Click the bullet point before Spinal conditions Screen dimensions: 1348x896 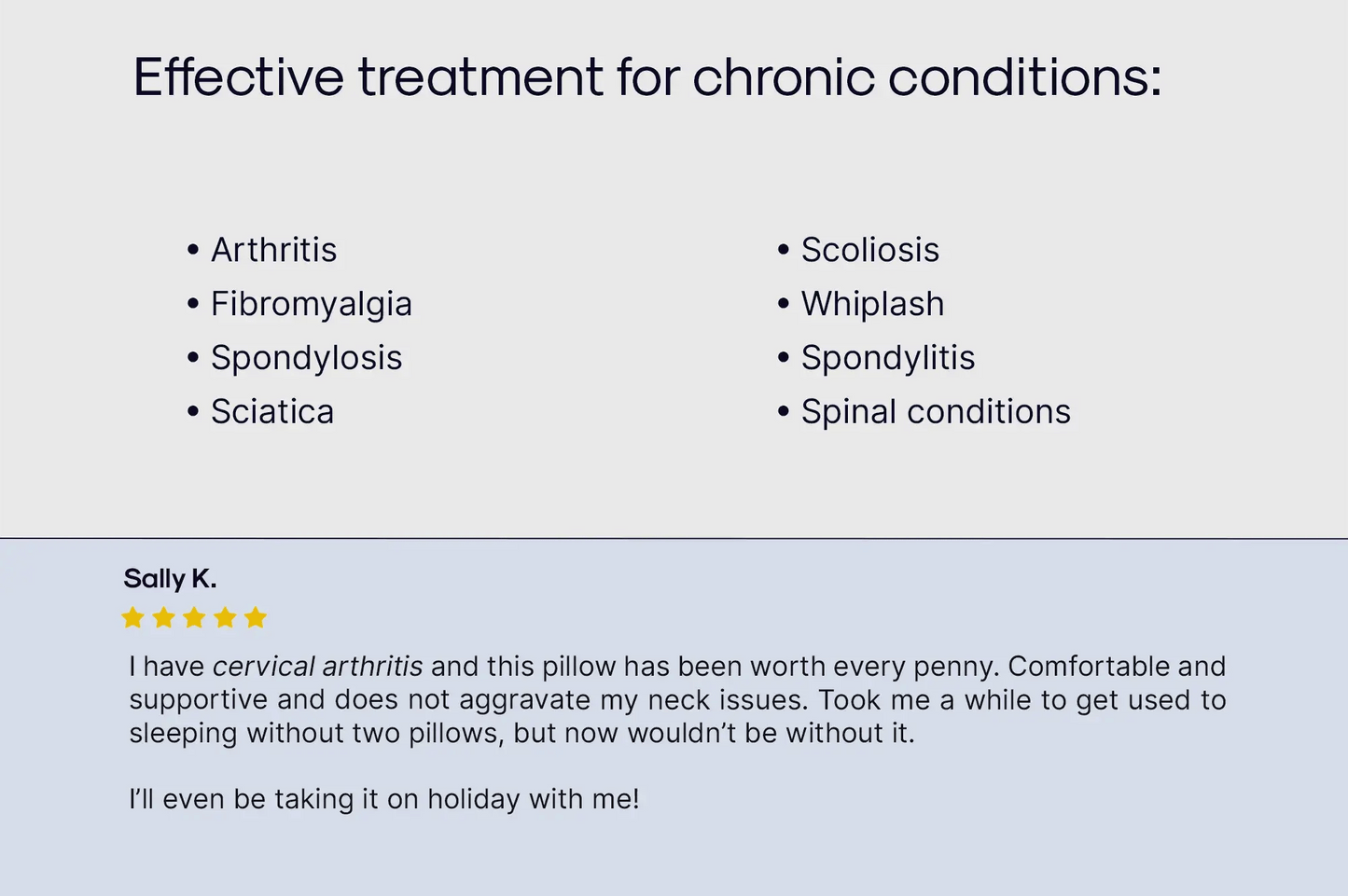pos(784,412)
